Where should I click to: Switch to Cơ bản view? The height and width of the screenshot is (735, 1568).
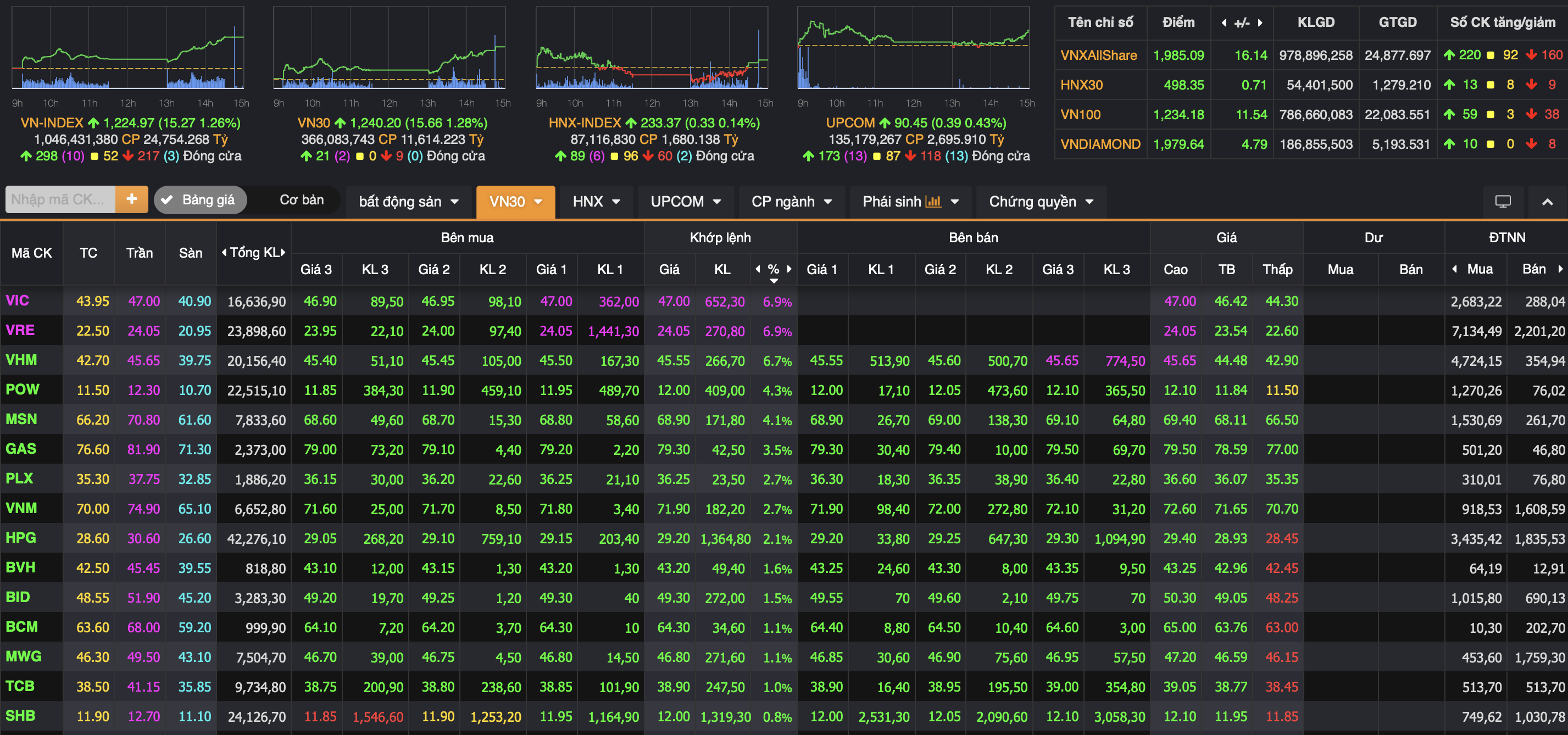click(301, 199)
